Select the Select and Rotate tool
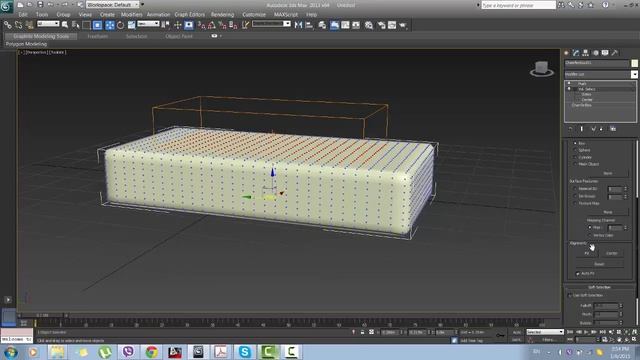 coord(120,25)
